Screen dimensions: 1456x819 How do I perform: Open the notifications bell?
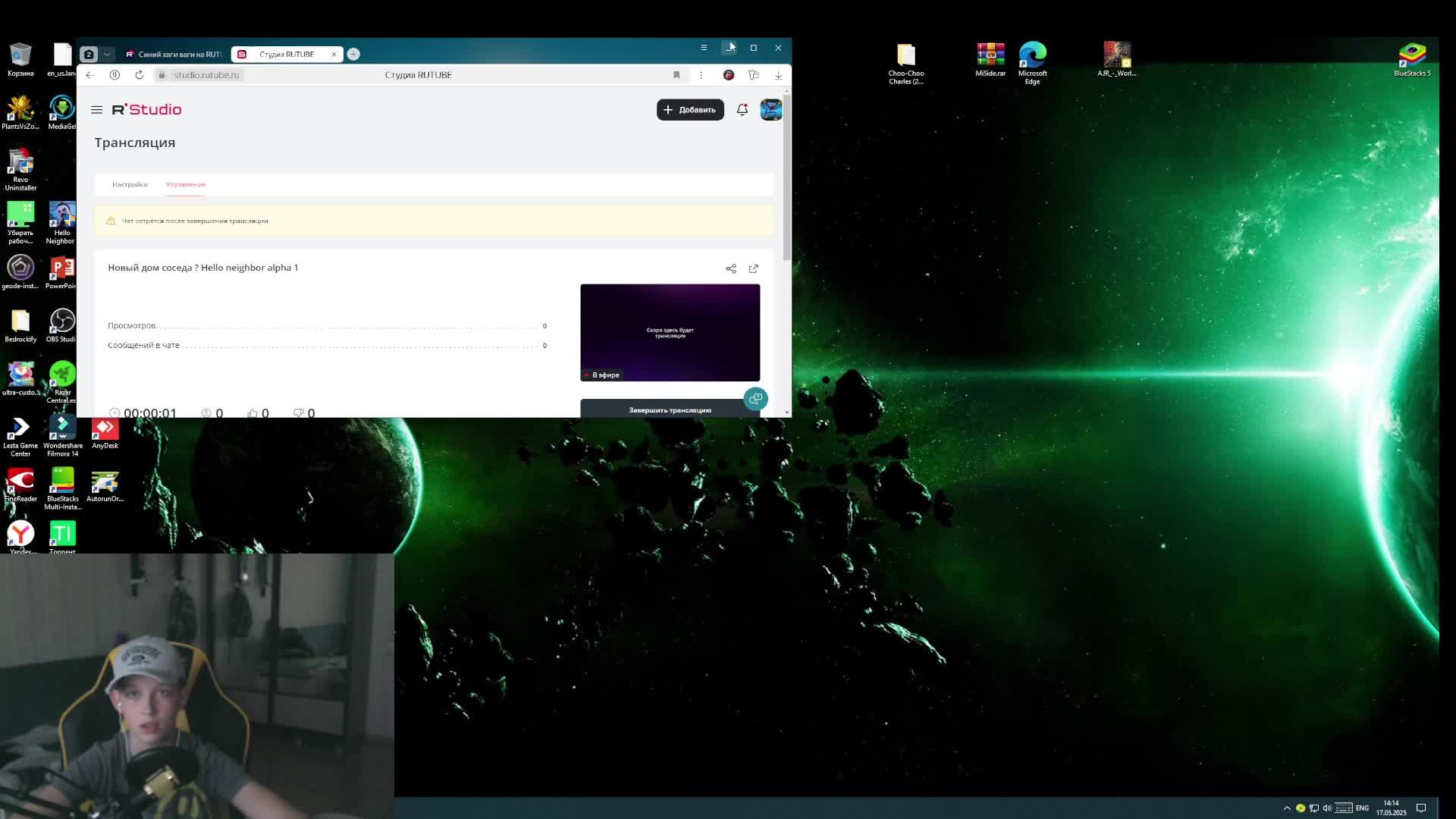[742, 110]
